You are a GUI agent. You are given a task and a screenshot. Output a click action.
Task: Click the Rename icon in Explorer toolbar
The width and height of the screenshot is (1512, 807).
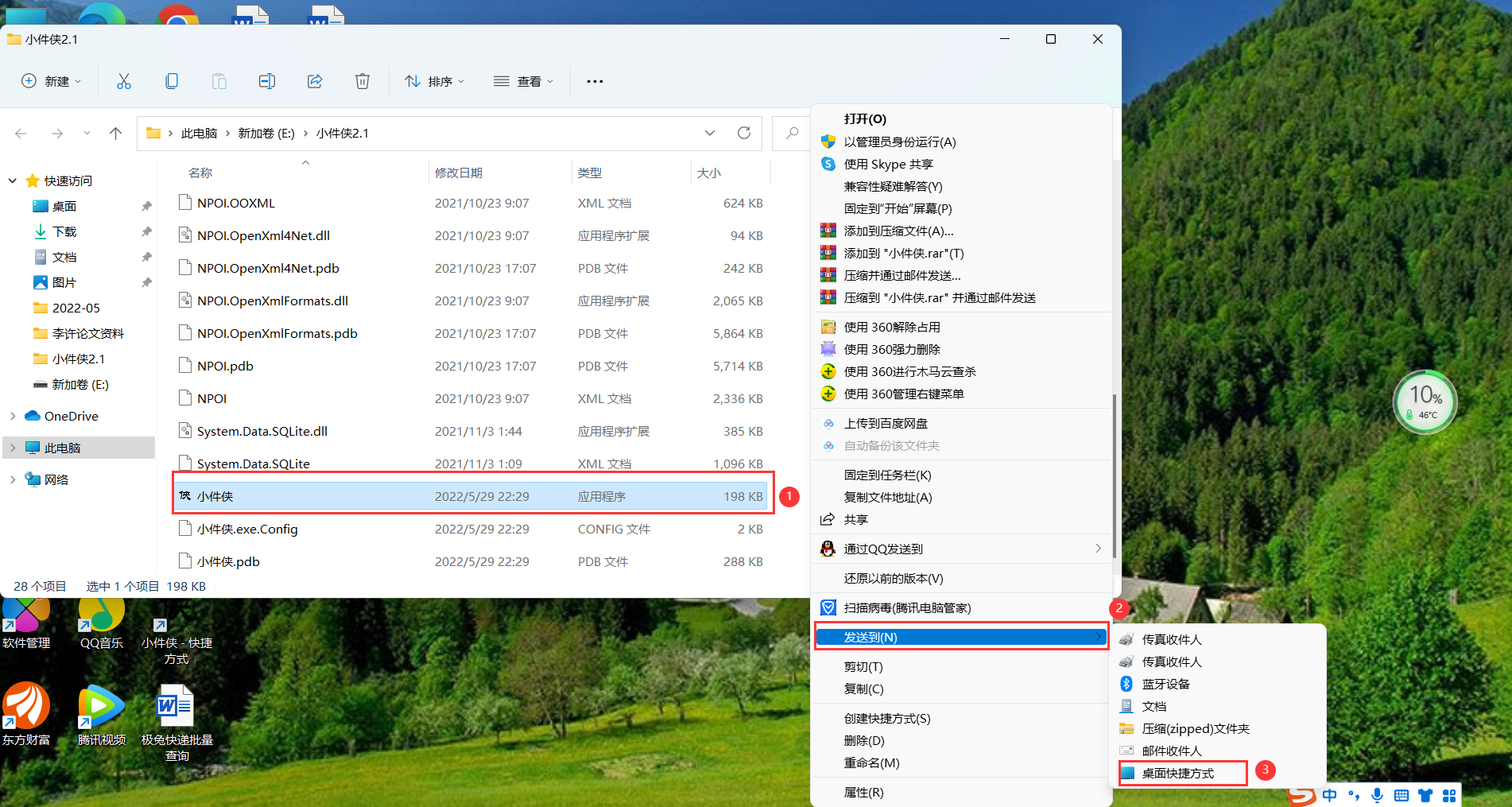pyautogui.click(x=267, y=81)
